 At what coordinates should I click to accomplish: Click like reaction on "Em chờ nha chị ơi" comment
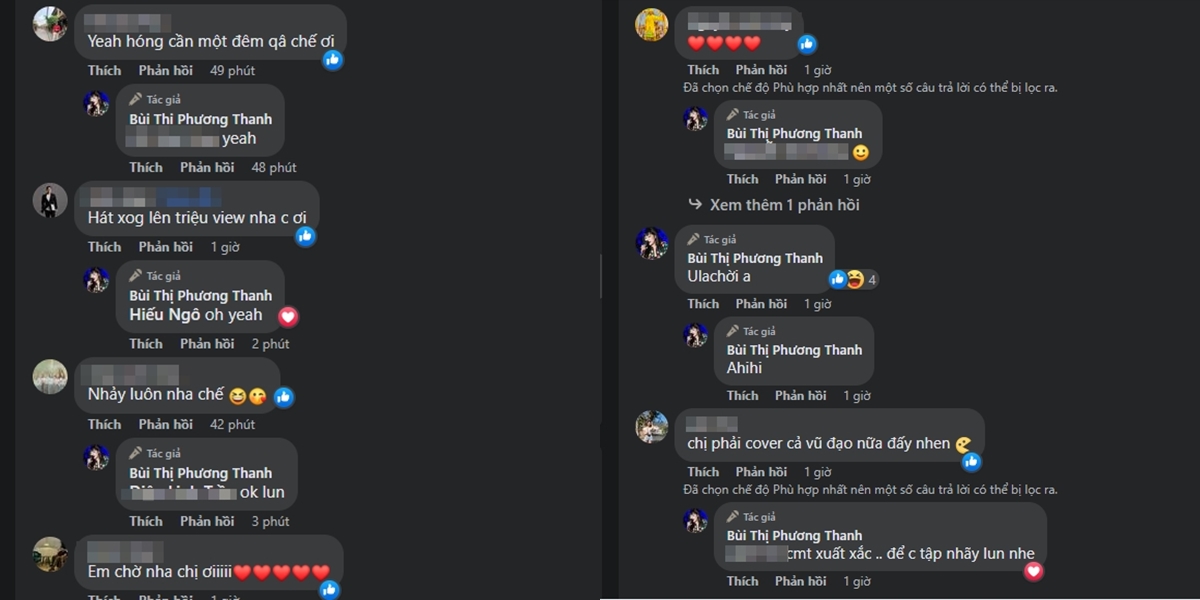(328, 589)
